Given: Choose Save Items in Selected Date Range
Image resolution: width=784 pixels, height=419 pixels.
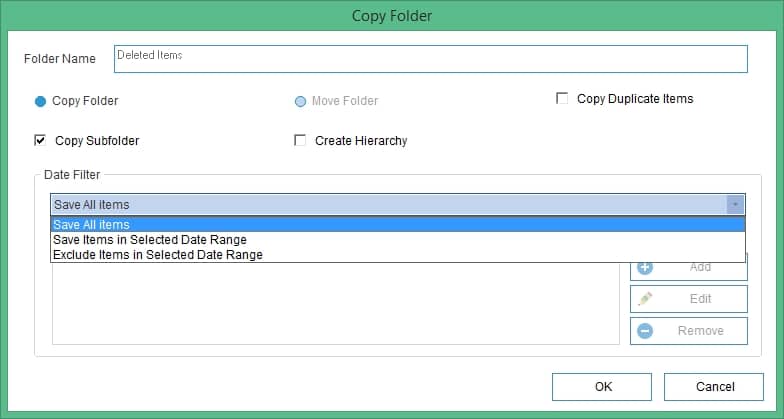Looking at the screenshot, I should [x=398, y=240].
